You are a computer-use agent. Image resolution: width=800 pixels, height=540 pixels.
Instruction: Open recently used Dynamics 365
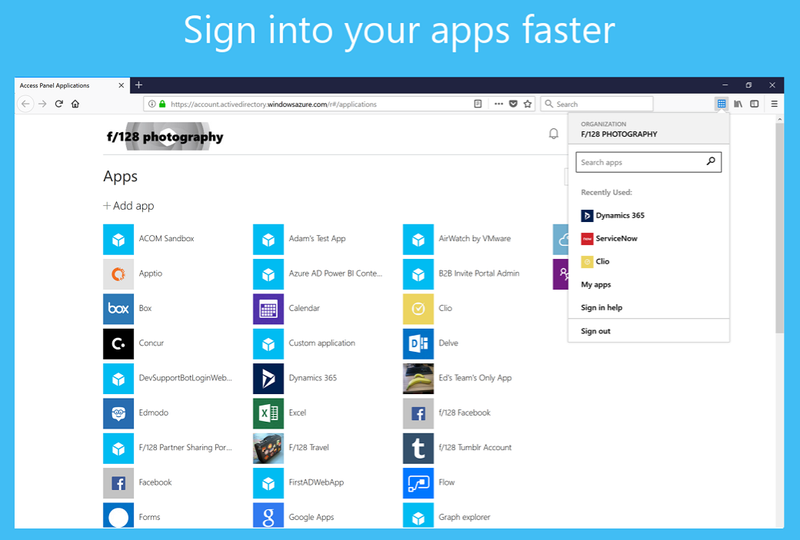[613, 215]
